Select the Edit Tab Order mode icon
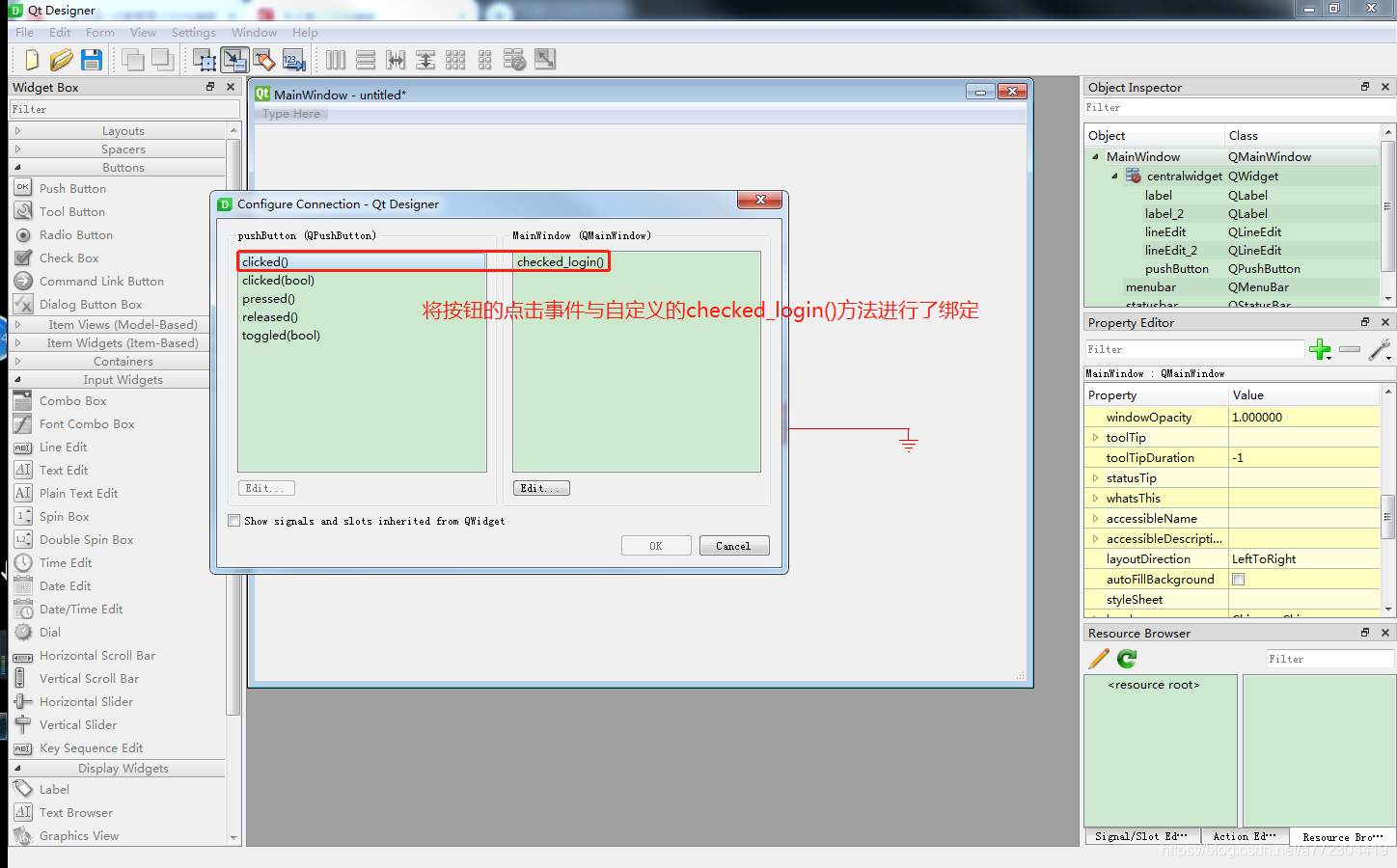 coord(294,60)
